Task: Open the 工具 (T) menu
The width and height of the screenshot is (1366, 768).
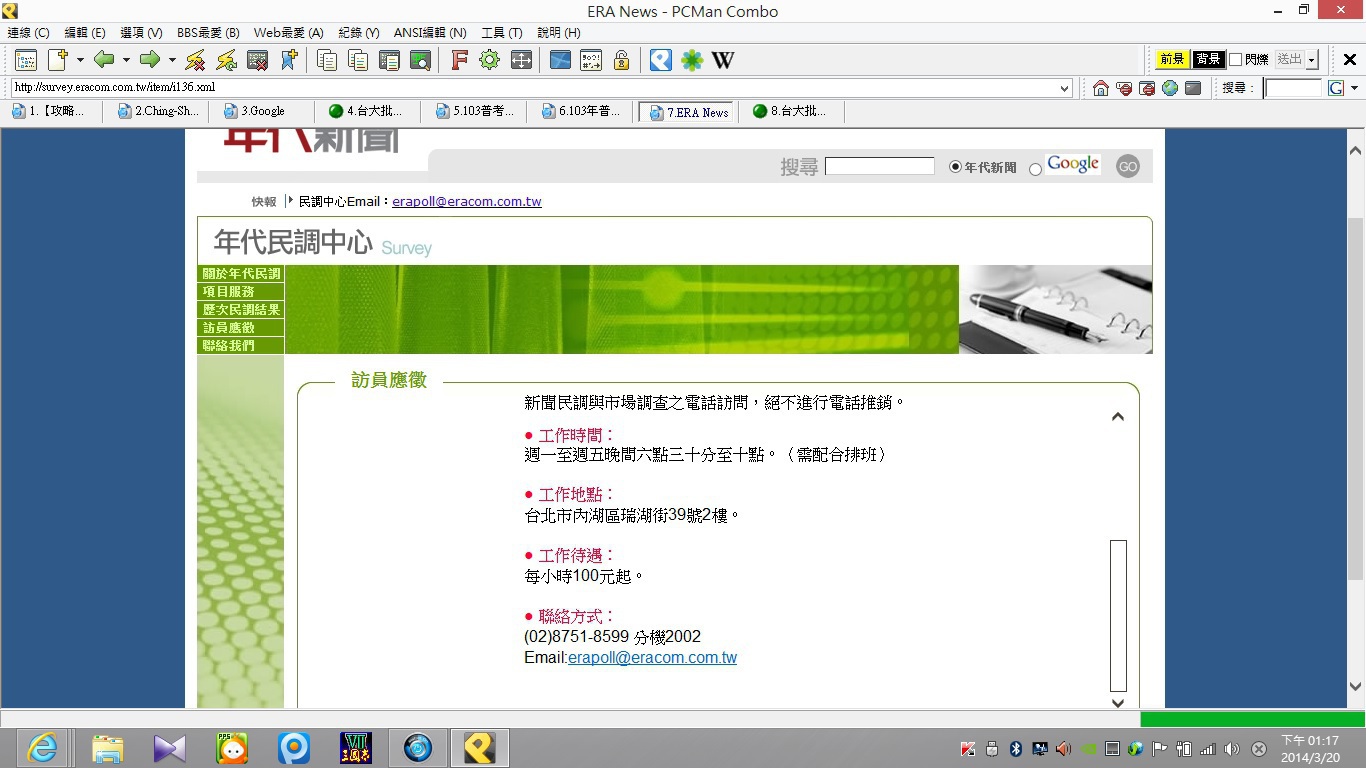Action: point(502,33)
